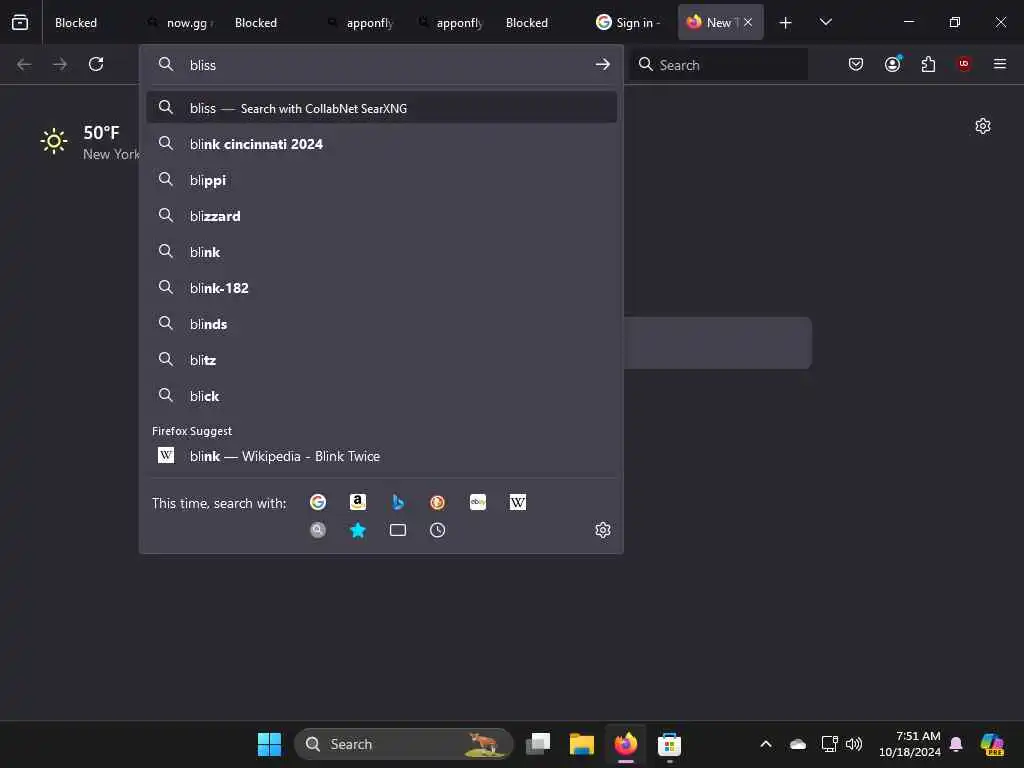Open the Firefox application menu
Viewport: 1024px width, 768px height.
1000,64
